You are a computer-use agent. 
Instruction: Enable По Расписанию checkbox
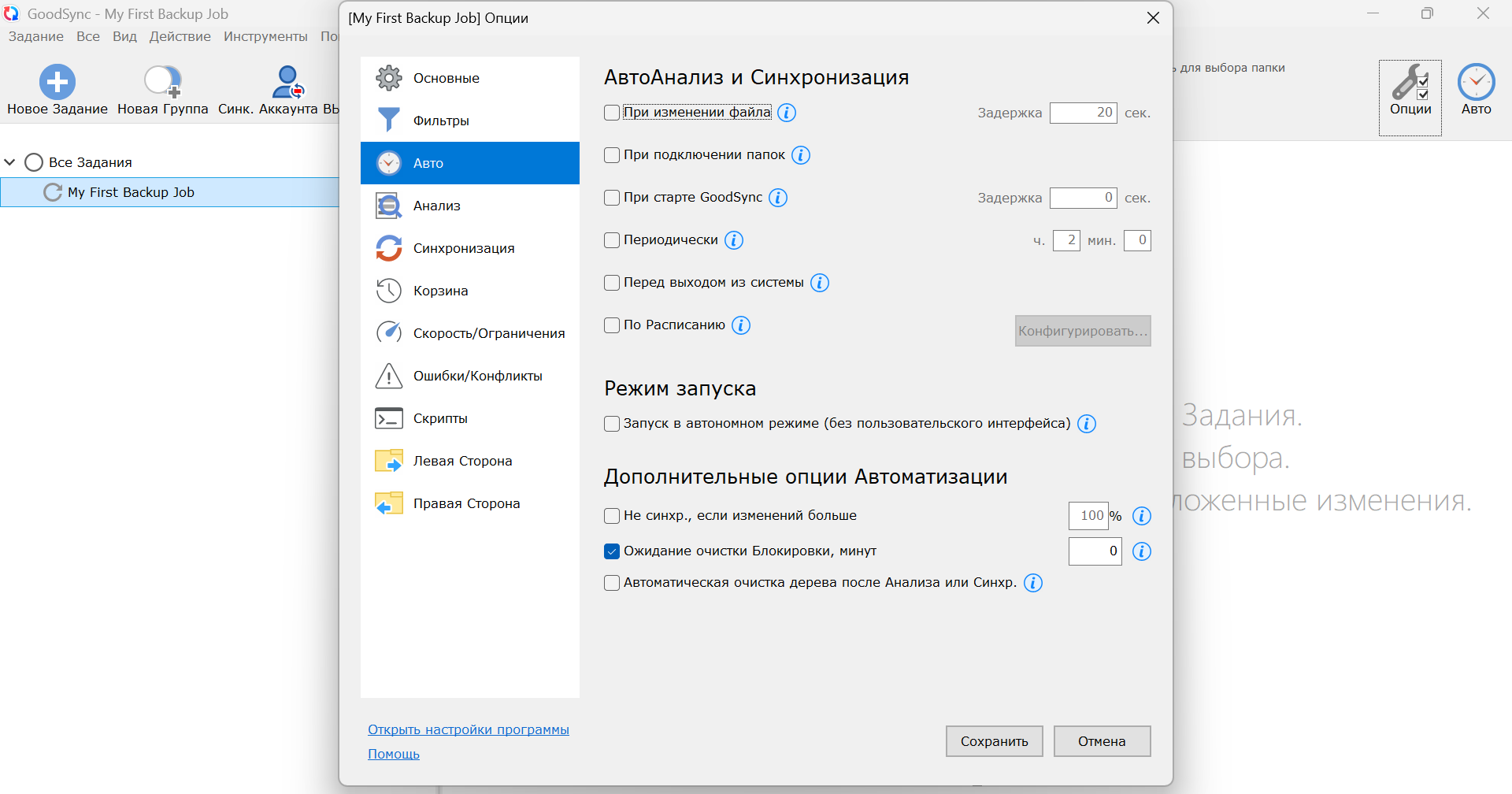[x=612, y=325]
